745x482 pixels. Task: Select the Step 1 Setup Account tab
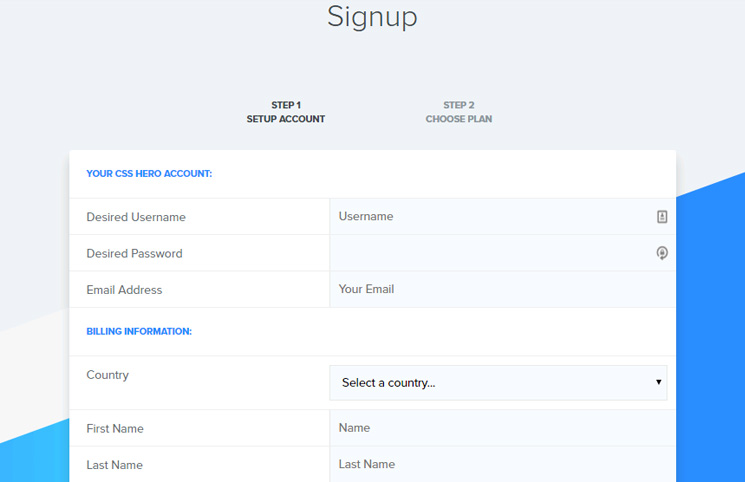(286, 112)
